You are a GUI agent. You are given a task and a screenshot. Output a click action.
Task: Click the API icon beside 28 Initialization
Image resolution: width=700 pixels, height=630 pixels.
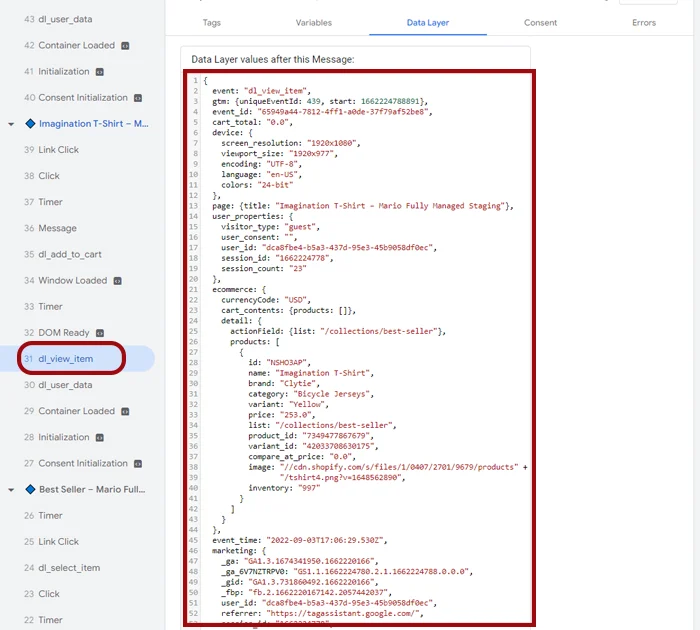(100, 438)
